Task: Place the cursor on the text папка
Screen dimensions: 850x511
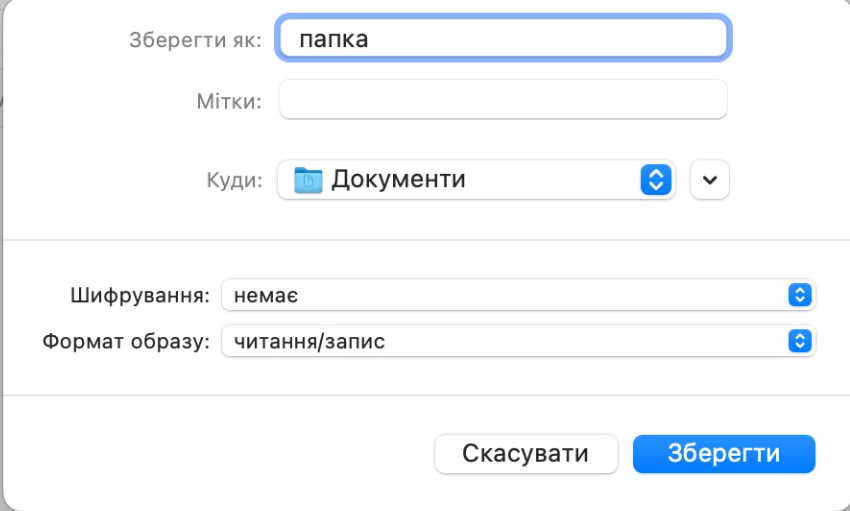Action: click(333, 40)
